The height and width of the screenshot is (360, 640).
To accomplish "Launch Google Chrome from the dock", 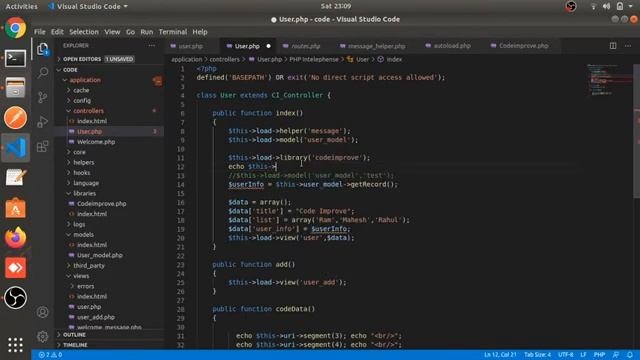I will [x=16, y=28].
